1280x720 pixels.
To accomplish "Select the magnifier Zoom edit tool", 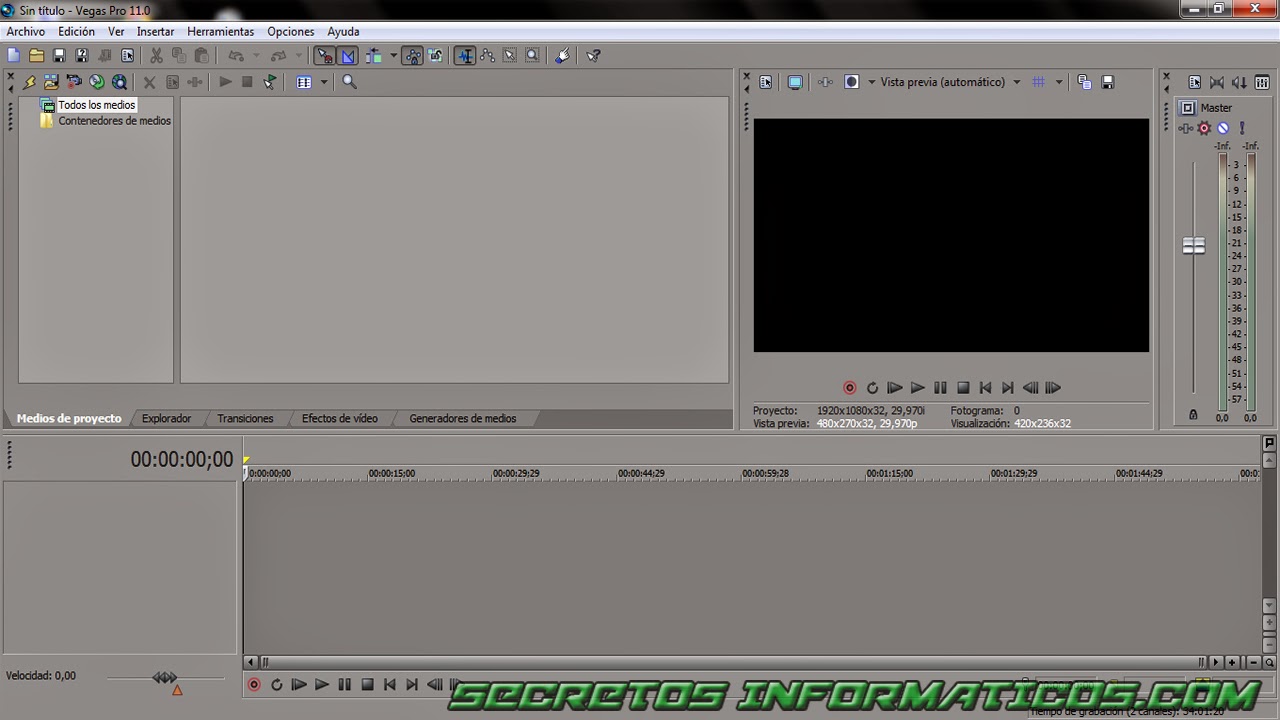I will (x=533, y=56).
